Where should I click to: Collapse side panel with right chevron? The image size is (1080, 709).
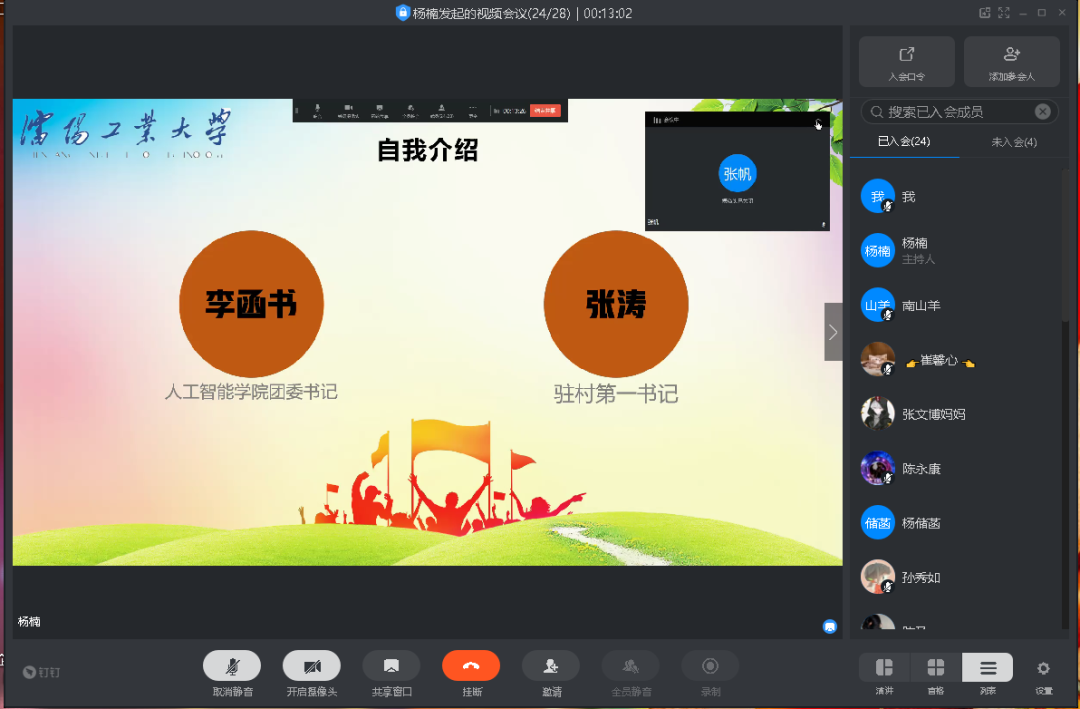tap(833, 332)
